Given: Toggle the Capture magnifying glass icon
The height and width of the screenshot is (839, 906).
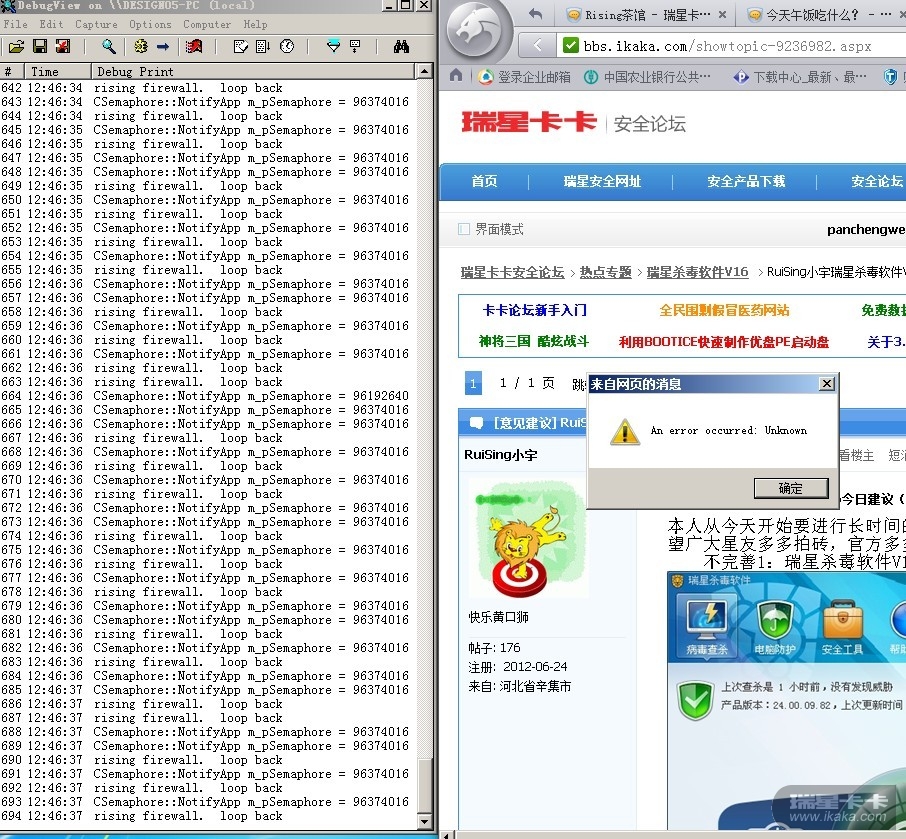Looking at the screenshot, I should [x=109, y=46].
